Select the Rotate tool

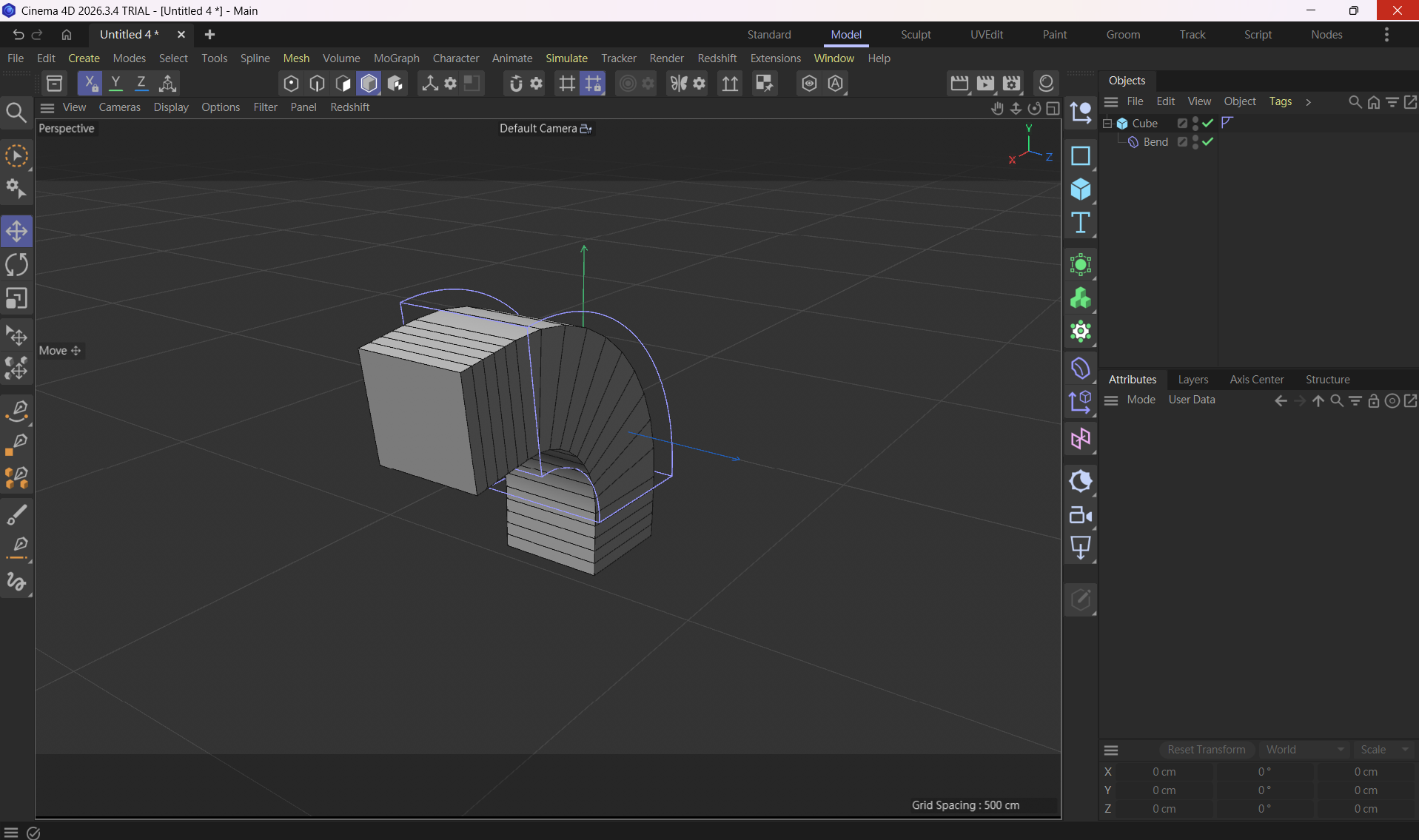pyautogui.click(x=16, y=265)
